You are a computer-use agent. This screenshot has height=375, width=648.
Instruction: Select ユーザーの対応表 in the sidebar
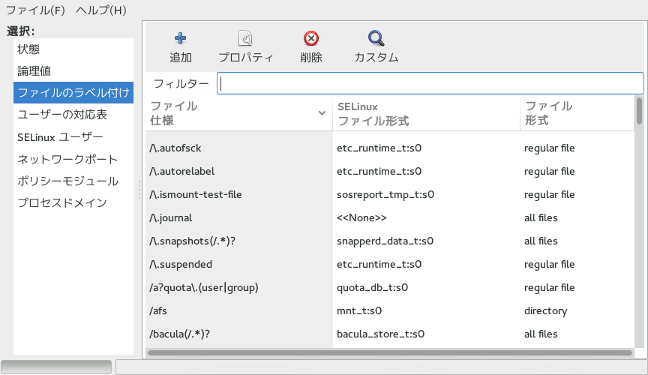click(x=73, y=115)
